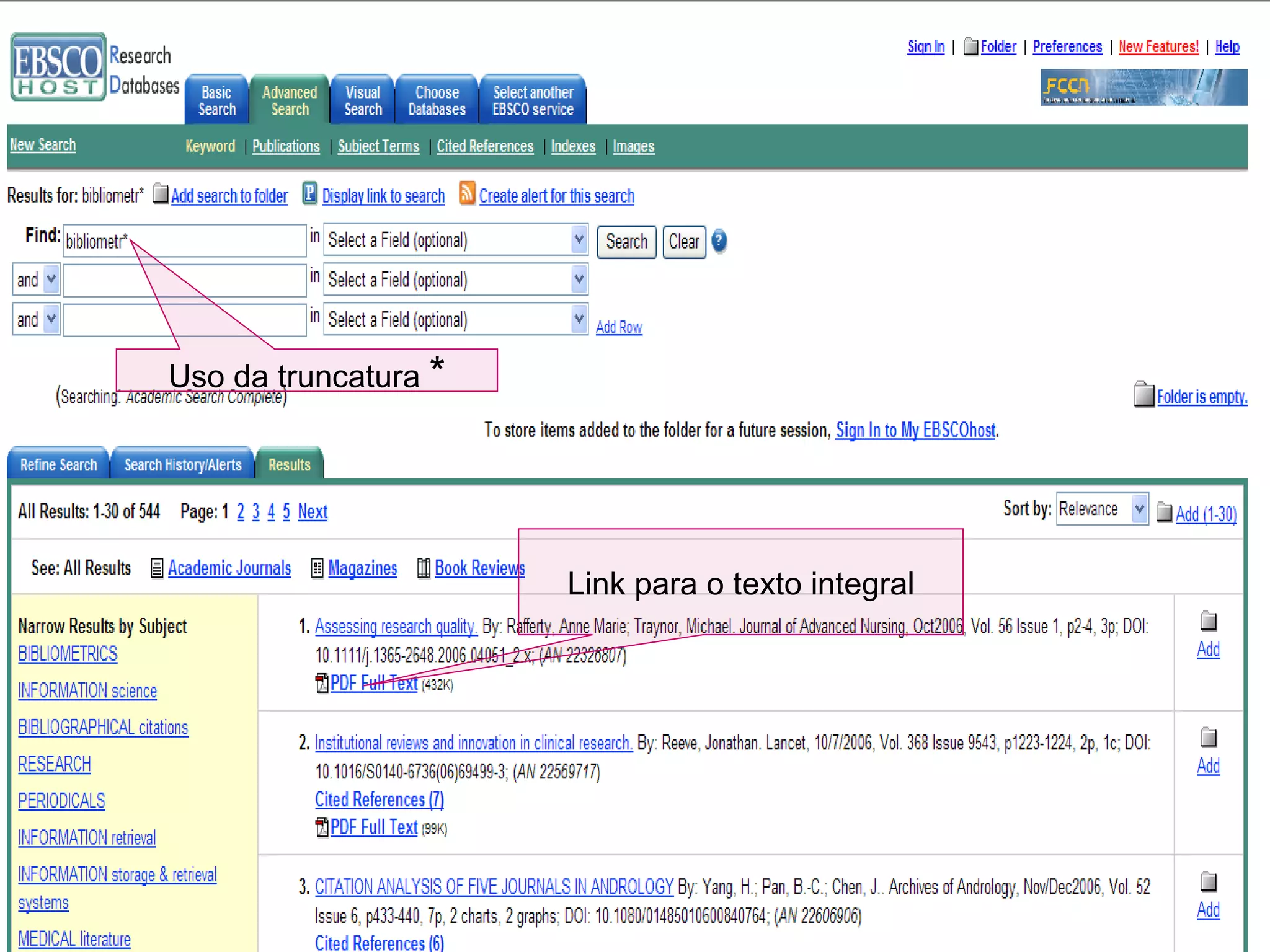Click the folder icon beside Add (1-30)
Image resolution: width=1270 pixels, height=952 pixels.
pyautogui.click(x=1165, y=513)
